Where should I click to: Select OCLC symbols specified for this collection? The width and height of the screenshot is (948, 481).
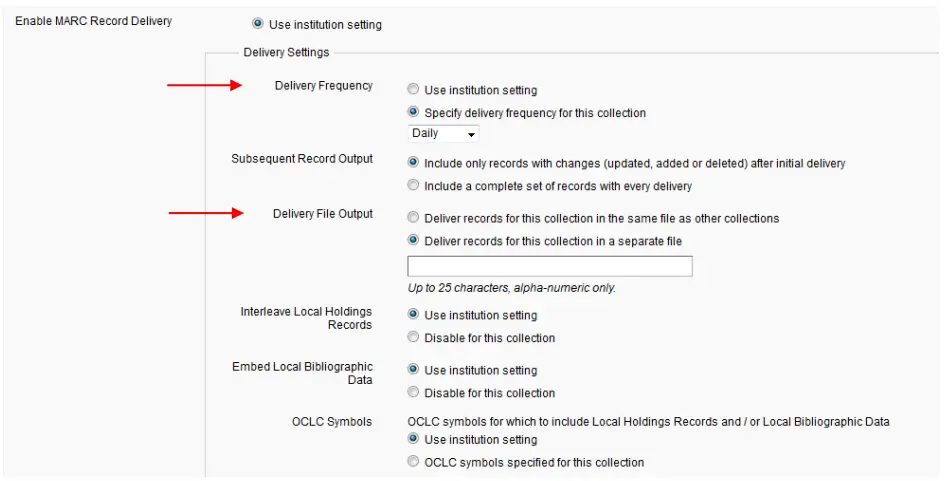click(x=414, y=462)
